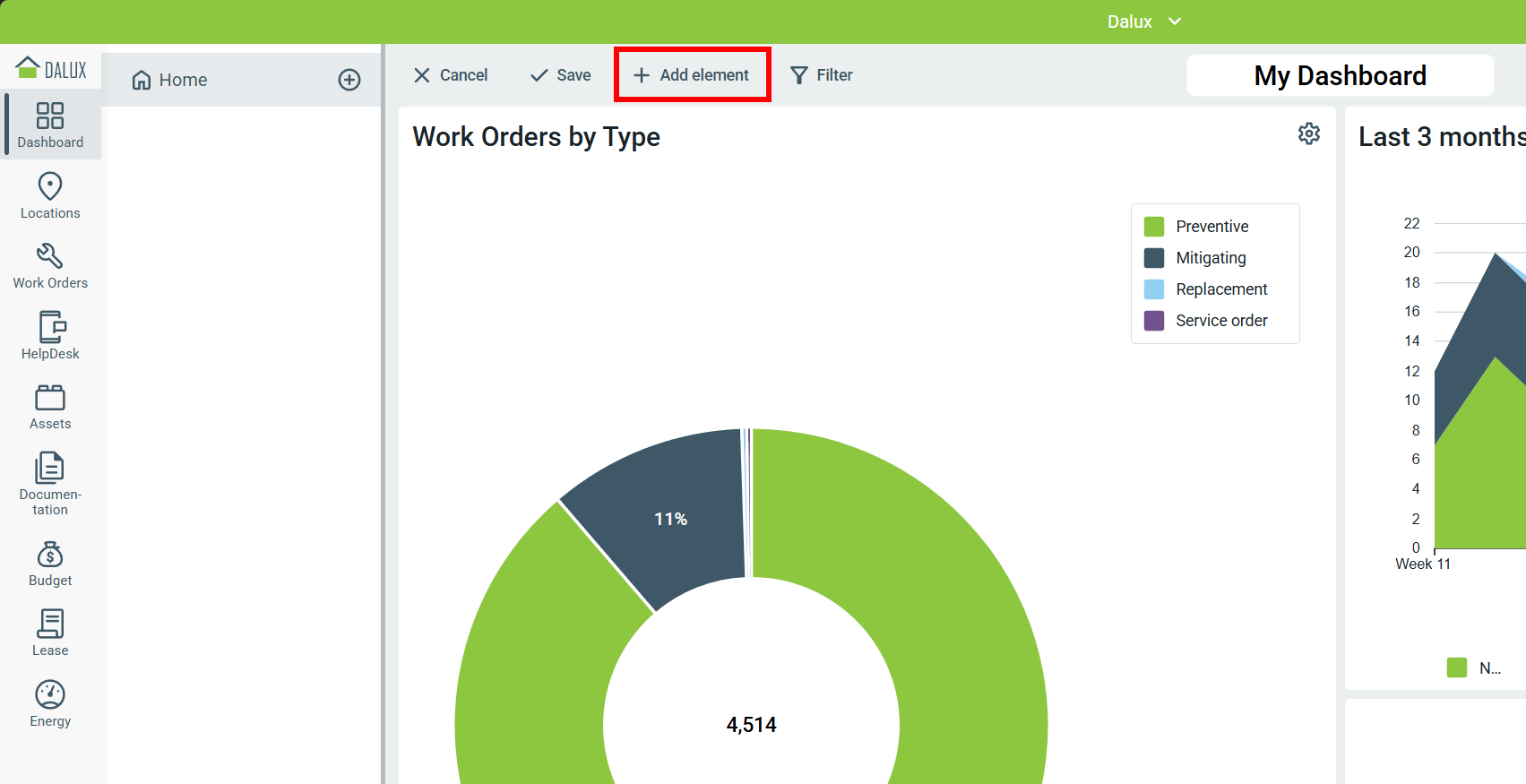Select the Dashboard tab in sidebar
Screen dimensions: 1526x784
point(50,125)
